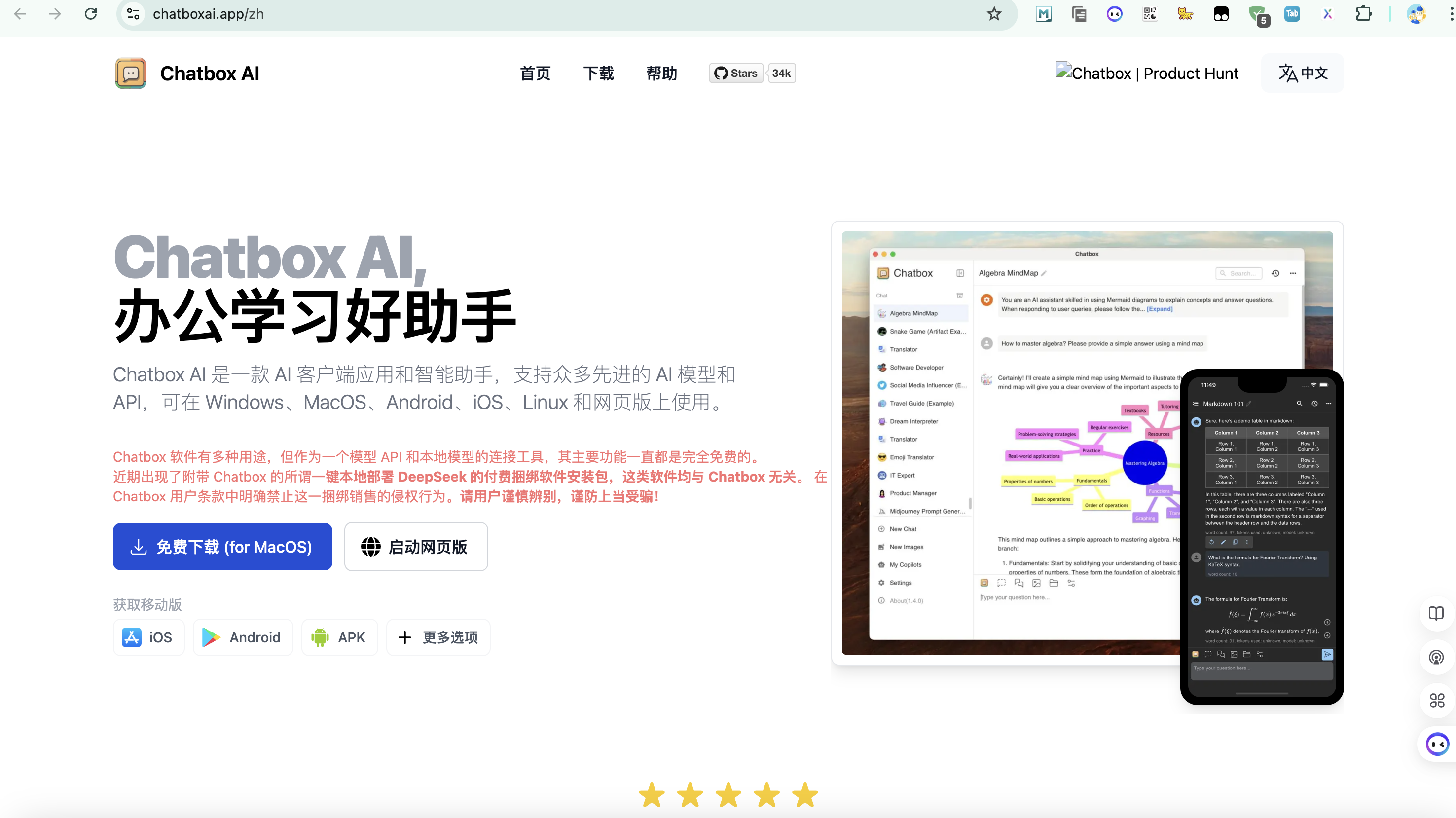Click the QR code extension icon
Viewport: 1456px width, 818px height.
coord(1150,14)
